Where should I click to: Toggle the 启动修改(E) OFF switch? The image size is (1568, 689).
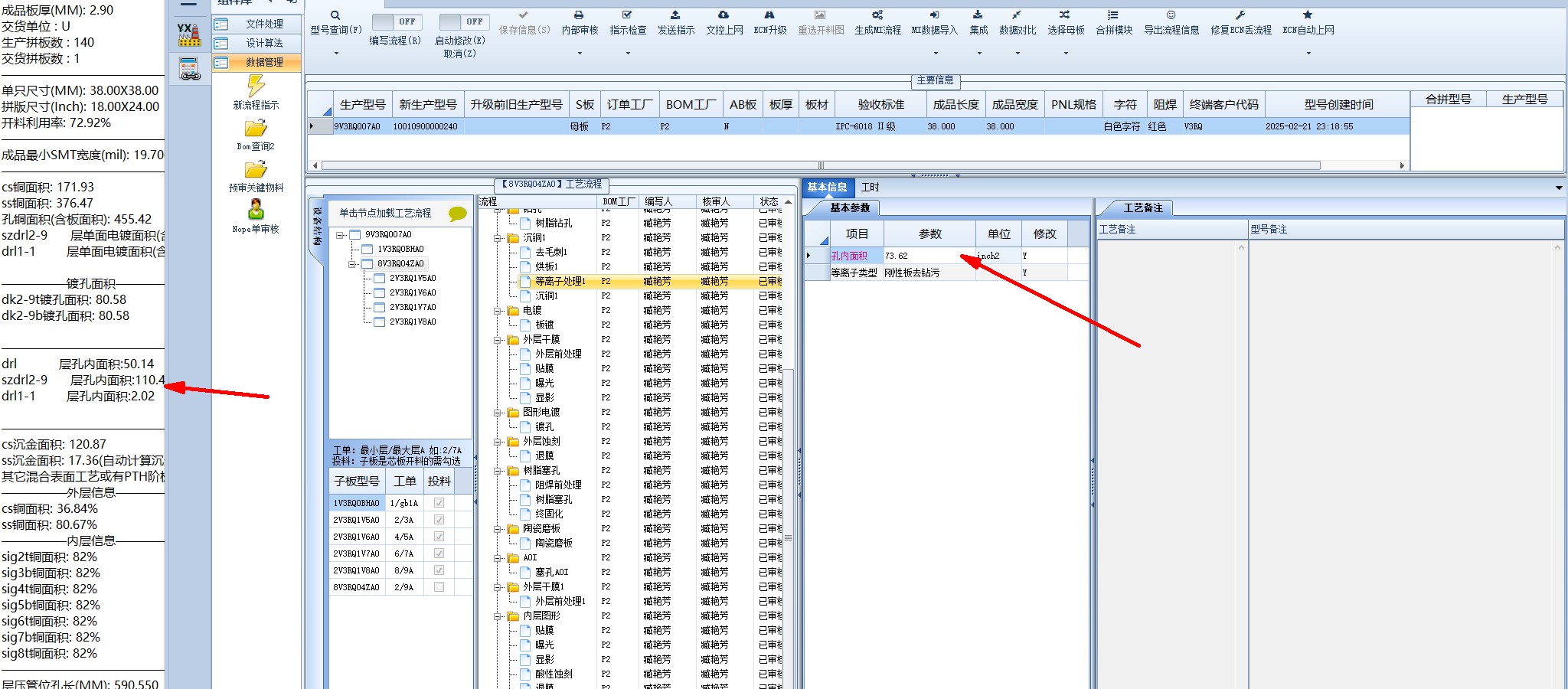(463, 22)
